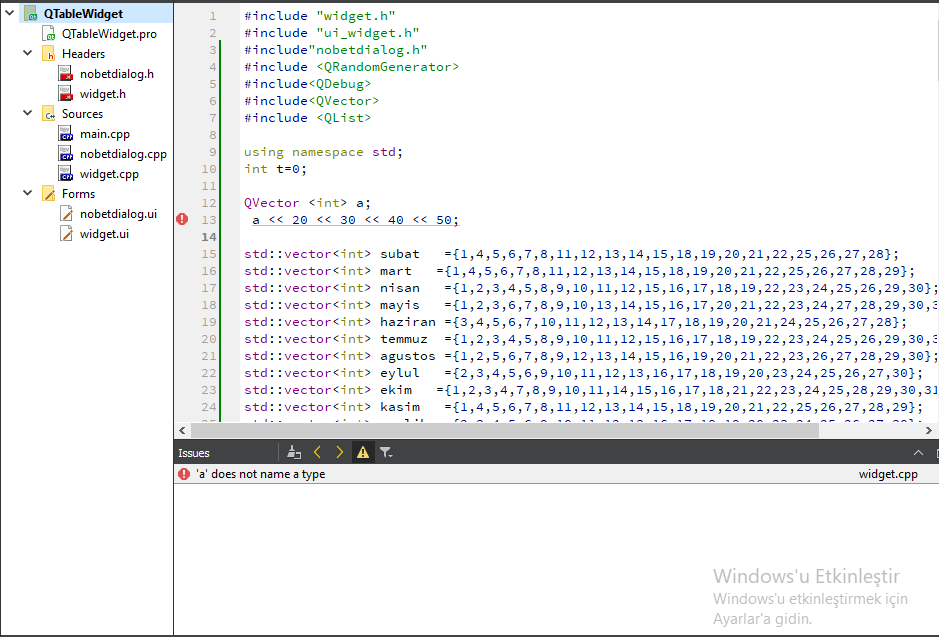939x637 pixels.
Task: Open the issues filter funnel dropdown
Action: [x=386, y=452]
